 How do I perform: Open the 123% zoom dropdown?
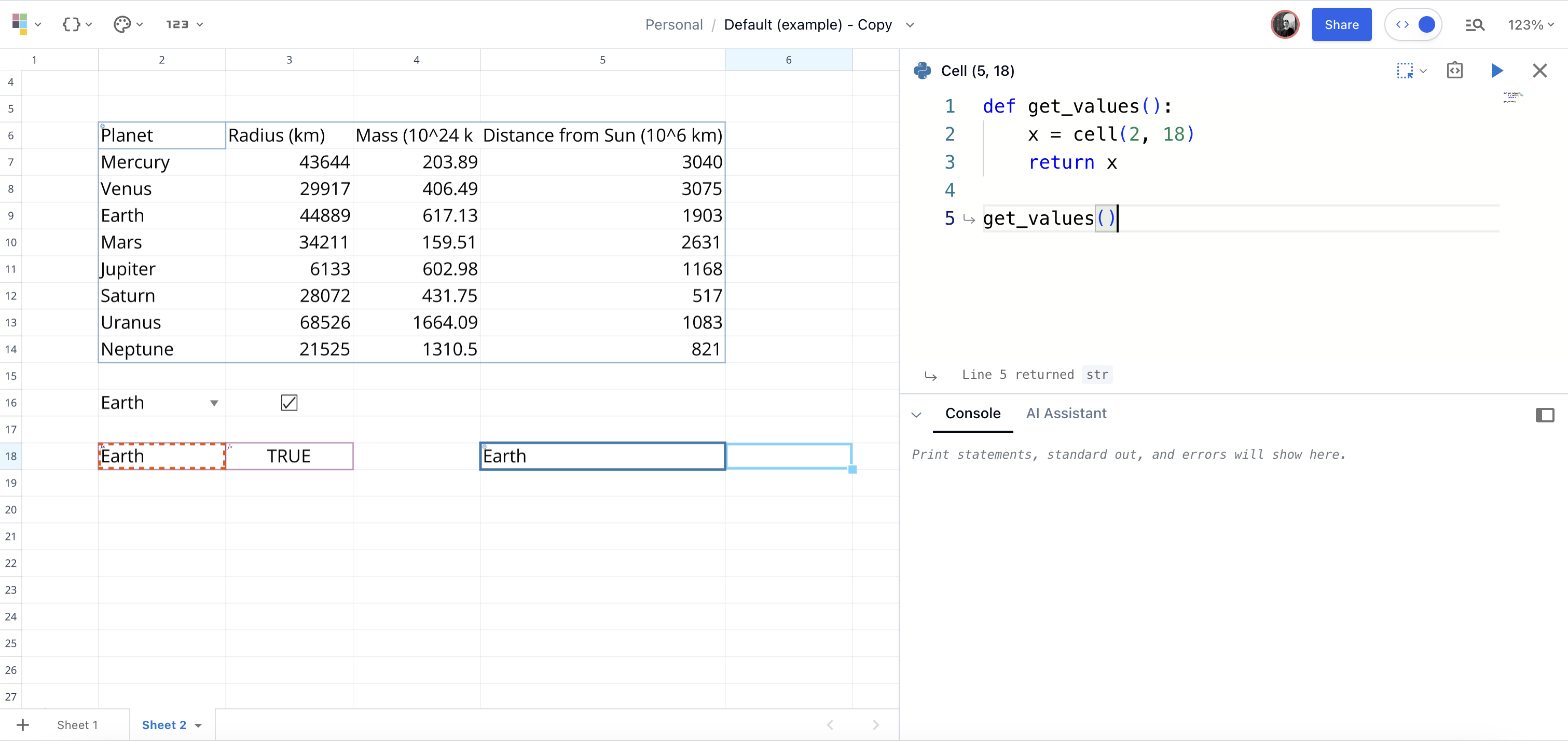coord(1530,25)
